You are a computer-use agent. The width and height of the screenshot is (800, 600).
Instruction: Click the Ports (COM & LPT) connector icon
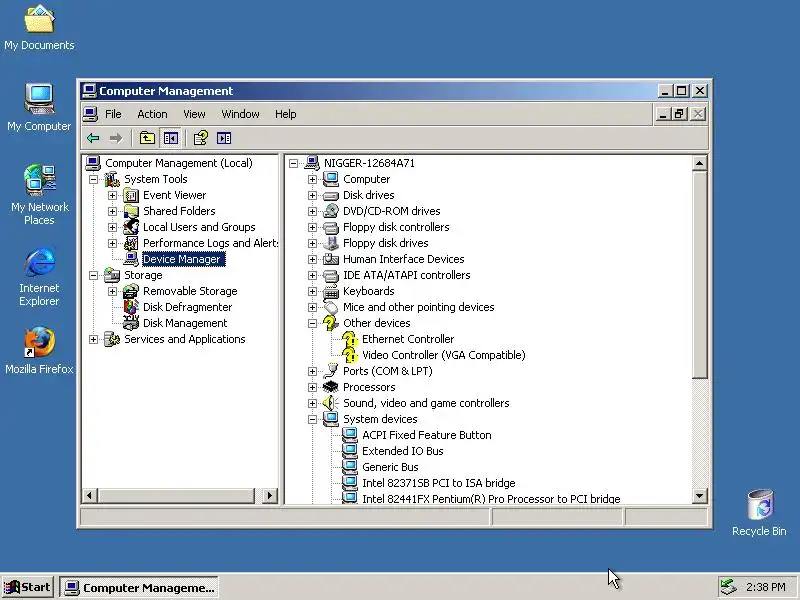pos(331,371)
